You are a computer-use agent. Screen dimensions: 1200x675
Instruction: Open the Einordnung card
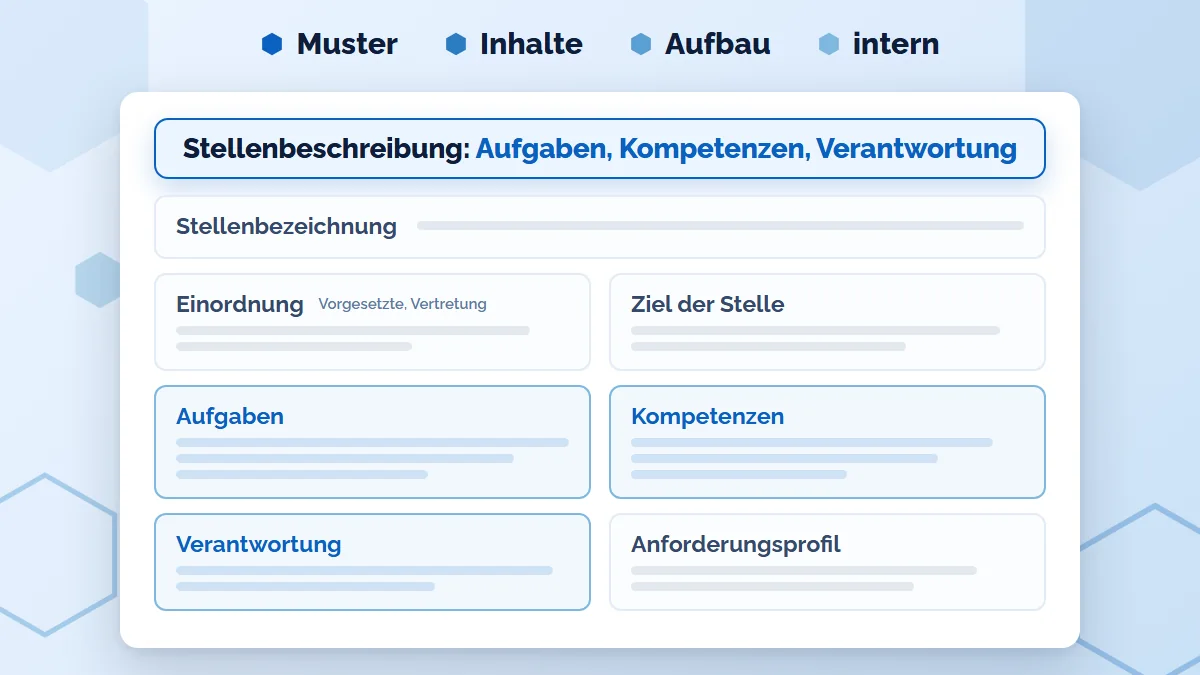coord(372,322)
